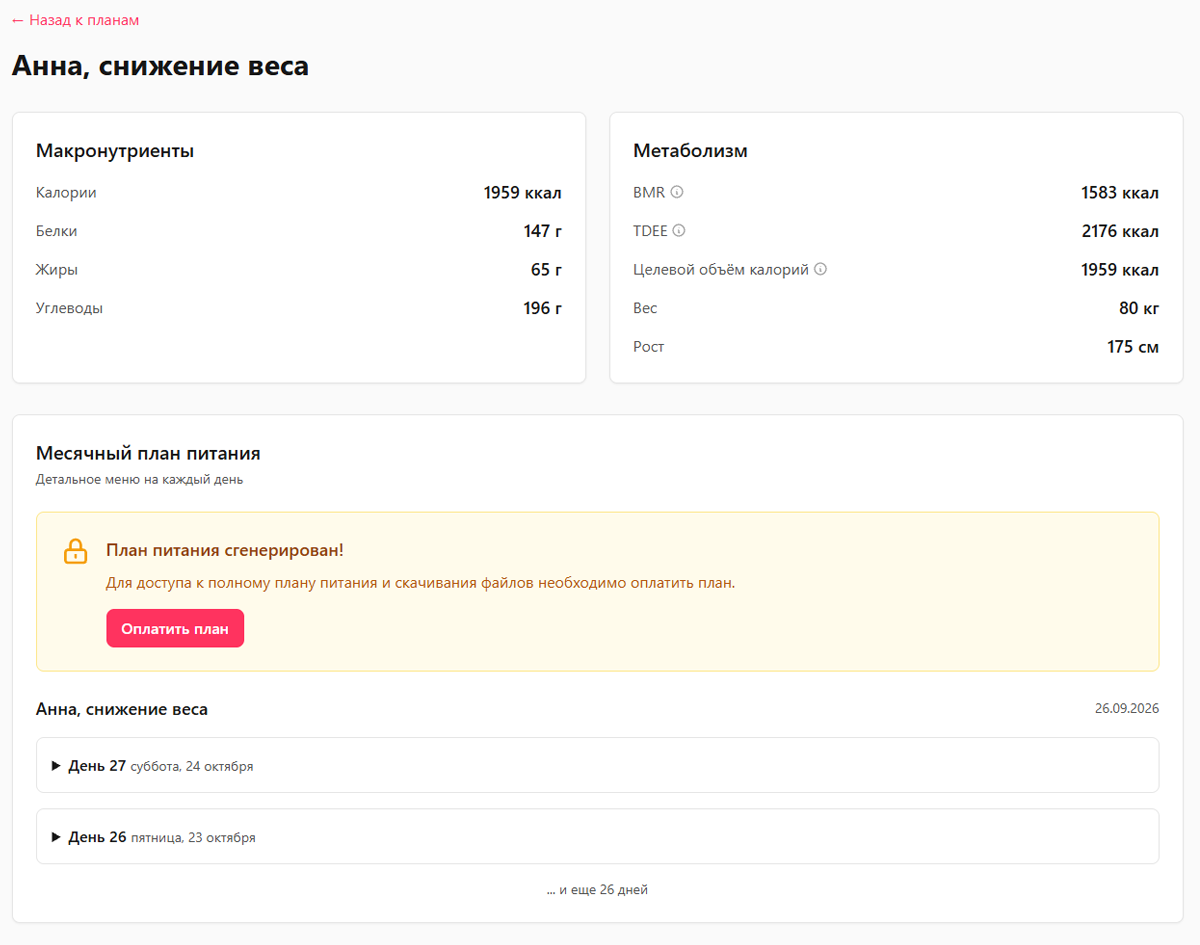The height and width of the screenshot is (945, 1200).
Task: Select the Калории 1959 ккал value
Action: click(x=522, y=193)
